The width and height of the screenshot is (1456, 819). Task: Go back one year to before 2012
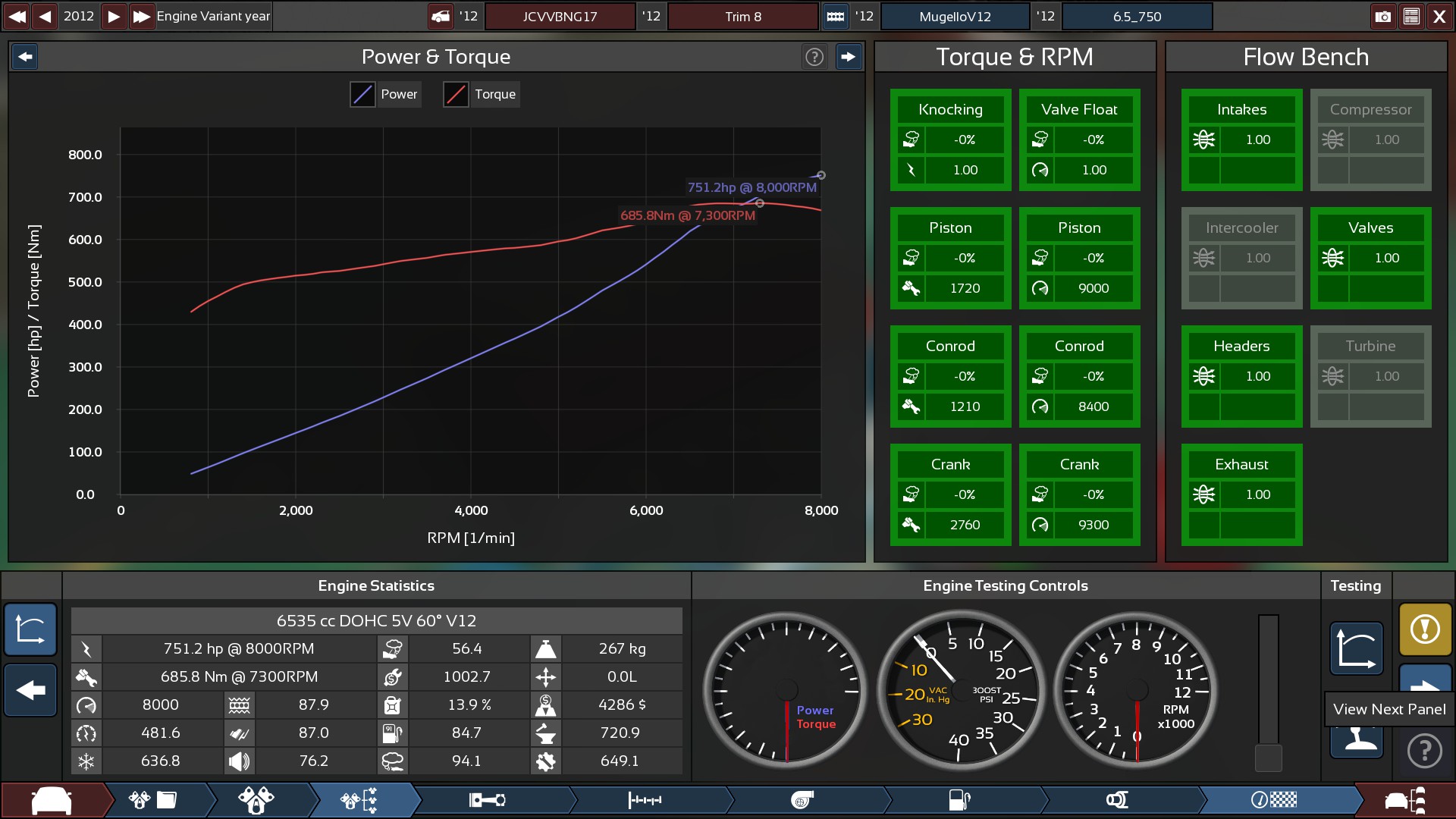45,16
